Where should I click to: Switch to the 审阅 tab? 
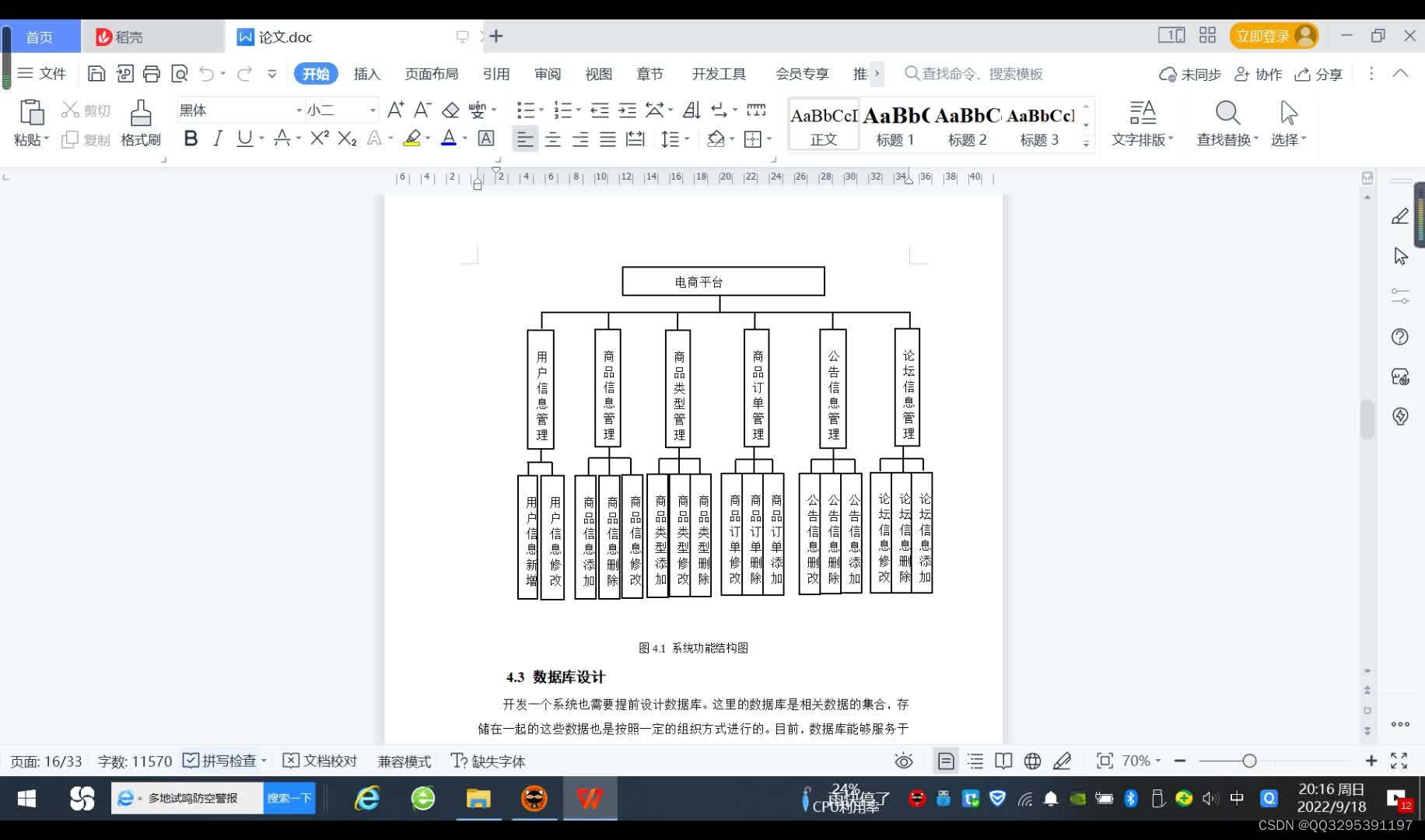(x=547, y=74)
